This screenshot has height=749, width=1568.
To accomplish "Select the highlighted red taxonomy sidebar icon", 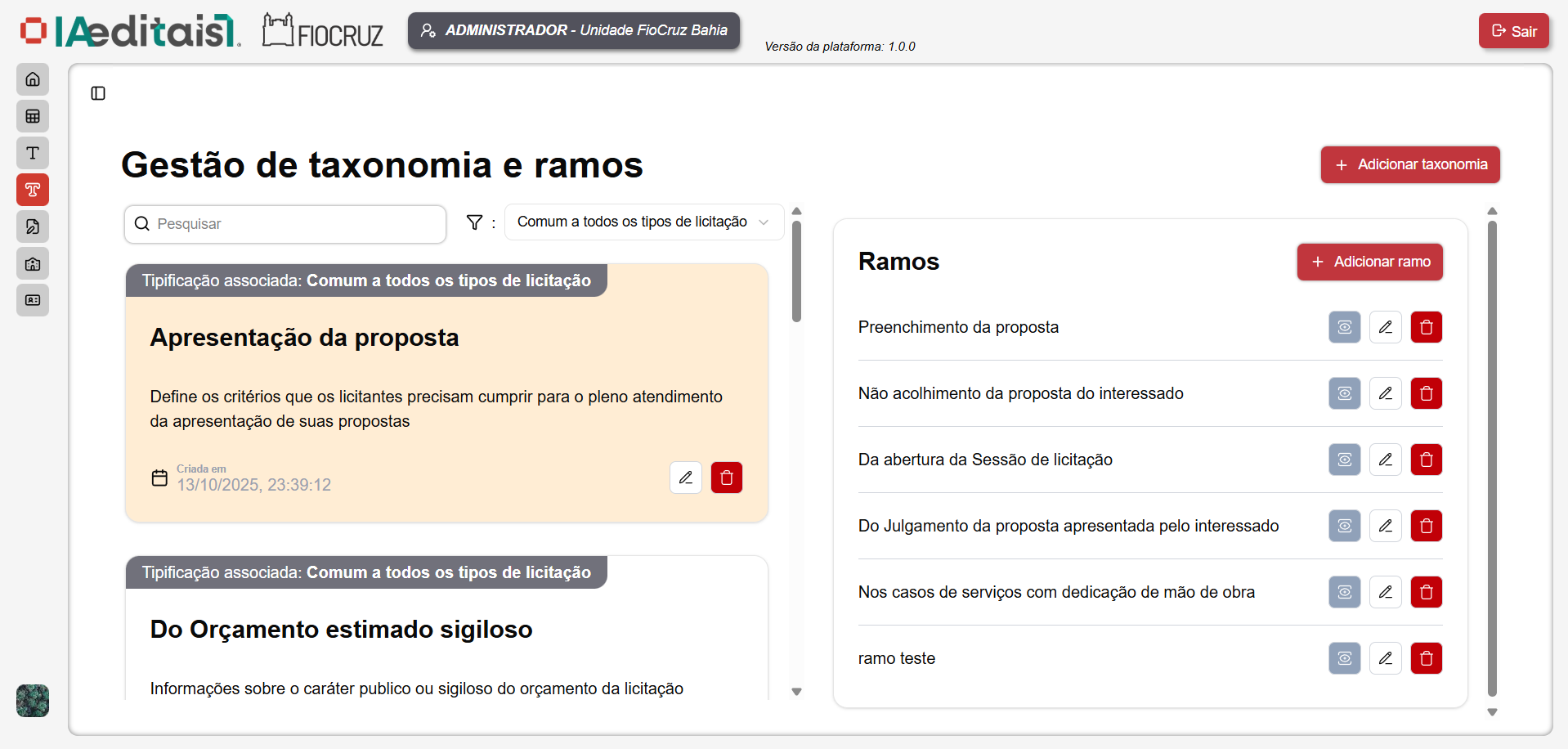I will tap(33, 190).
